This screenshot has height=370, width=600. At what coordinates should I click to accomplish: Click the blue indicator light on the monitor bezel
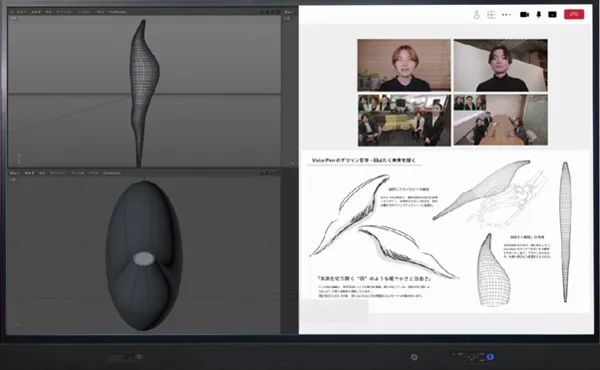click(490, 357)
